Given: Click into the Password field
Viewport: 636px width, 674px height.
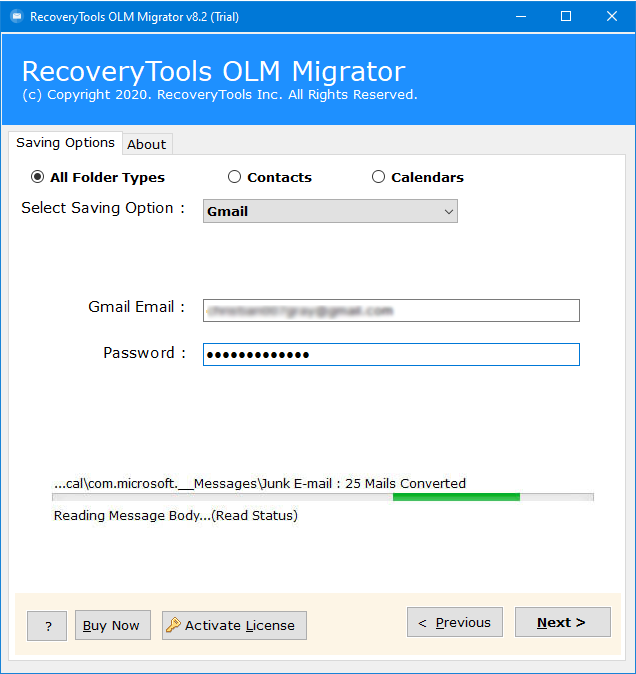Looking at the screenshot, I should coord(391,355).
